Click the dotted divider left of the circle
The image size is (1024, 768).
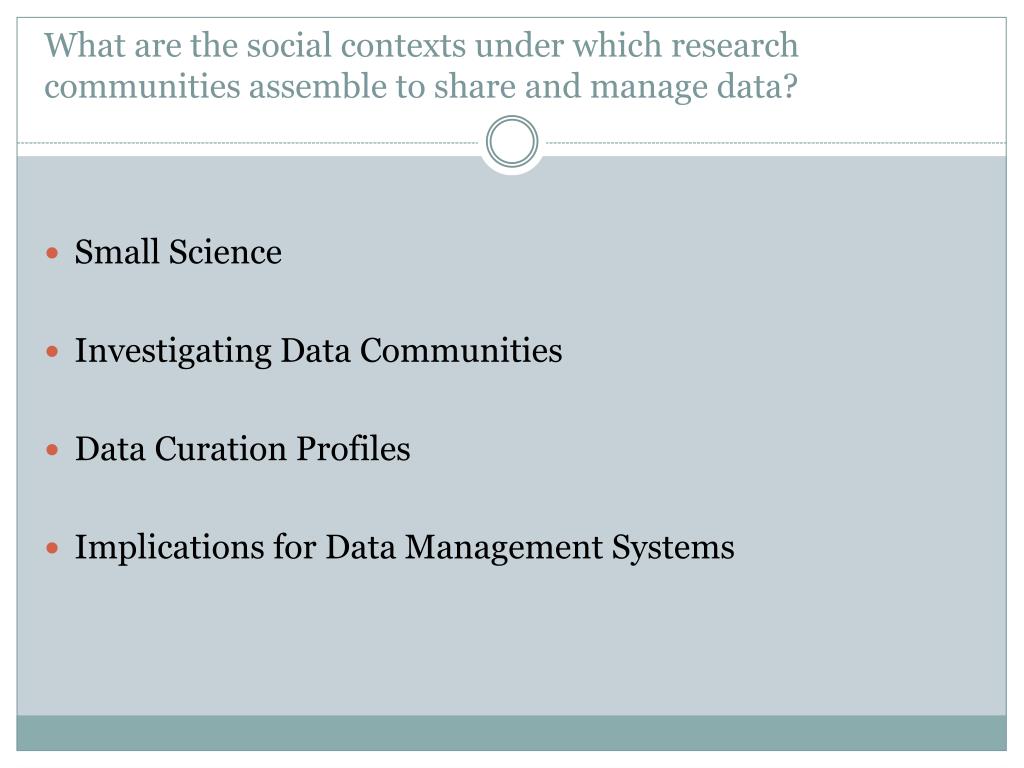(248, 142)
